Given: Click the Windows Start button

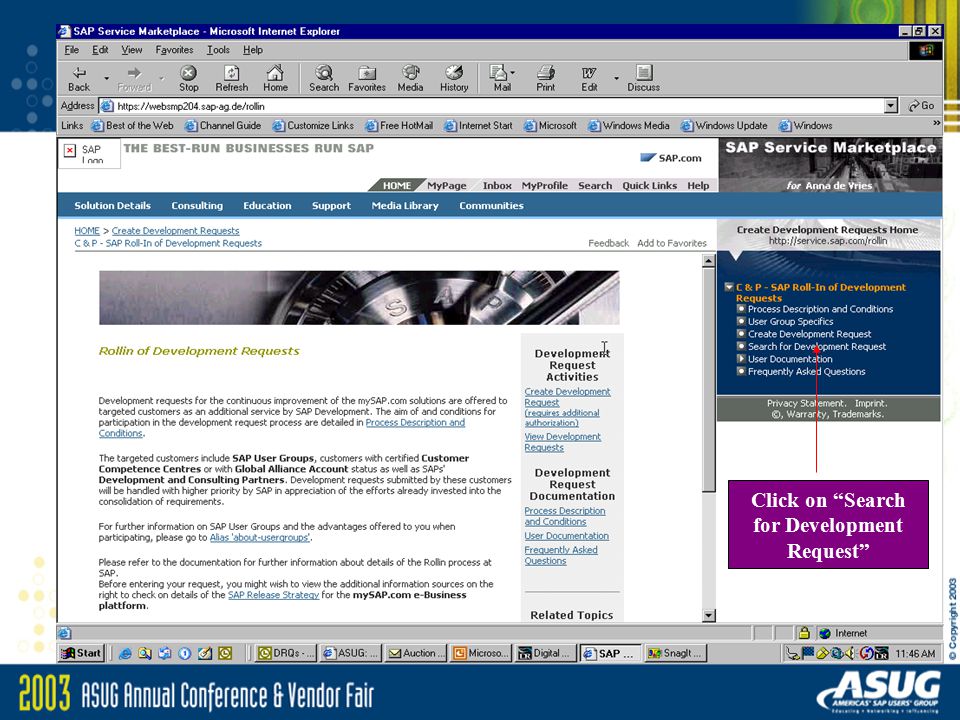Looking at the screenshot, I should coord(81,653).
